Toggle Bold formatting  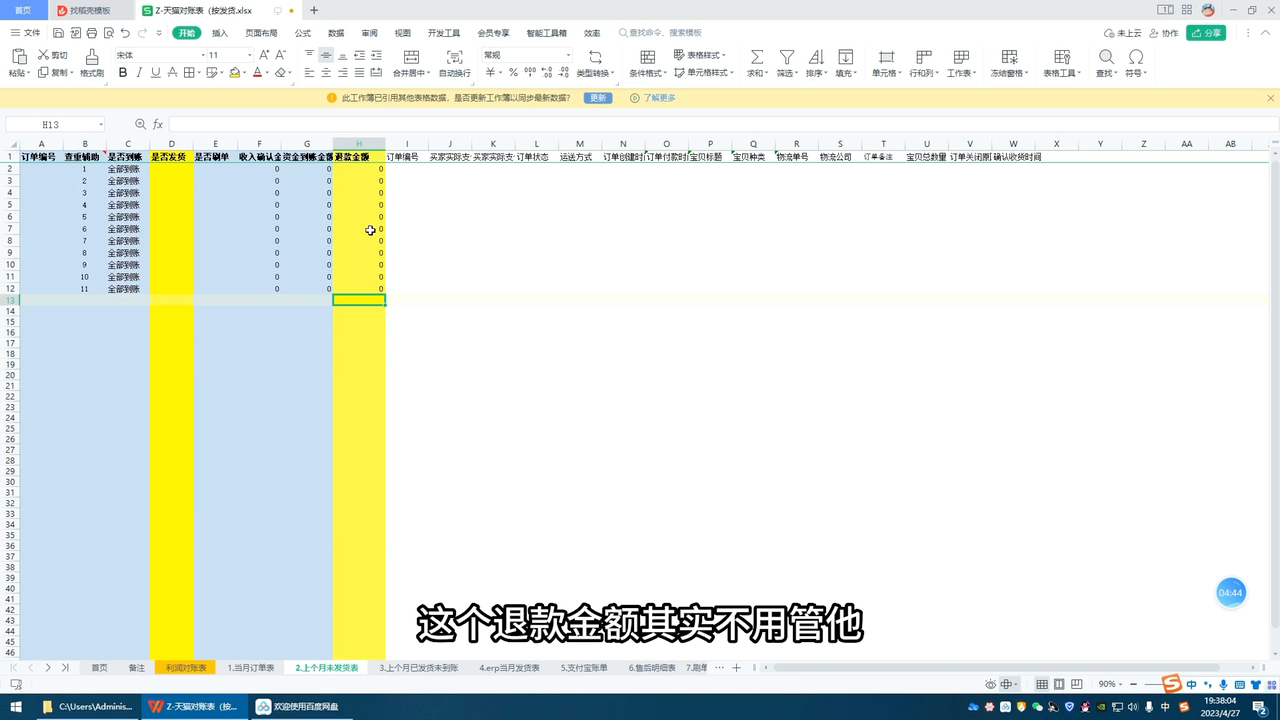[x=123, y=73]
